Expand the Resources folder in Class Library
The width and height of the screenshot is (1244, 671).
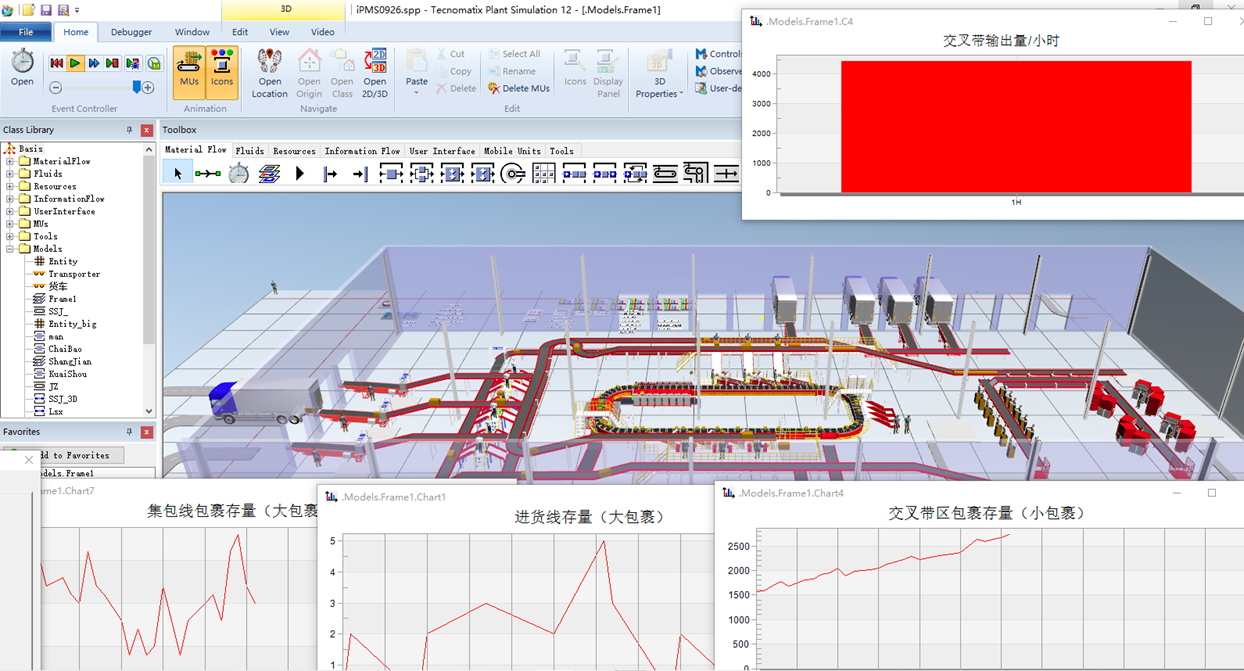[10, 186]
